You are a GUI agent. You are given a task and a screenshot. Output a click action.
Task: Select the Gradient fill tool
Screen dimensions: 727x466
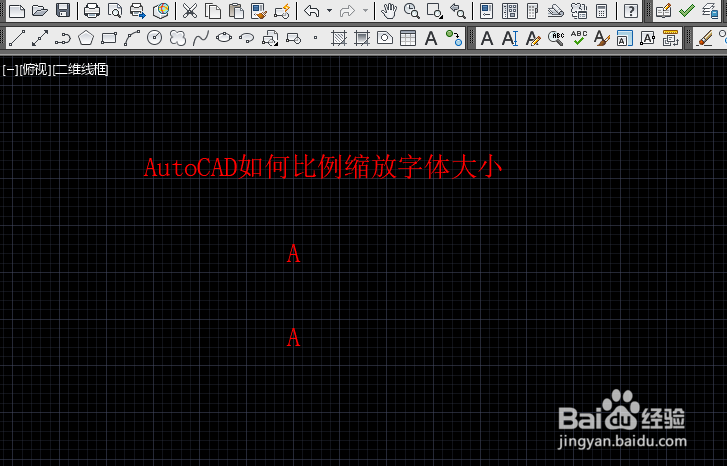[x=362, y=38]
